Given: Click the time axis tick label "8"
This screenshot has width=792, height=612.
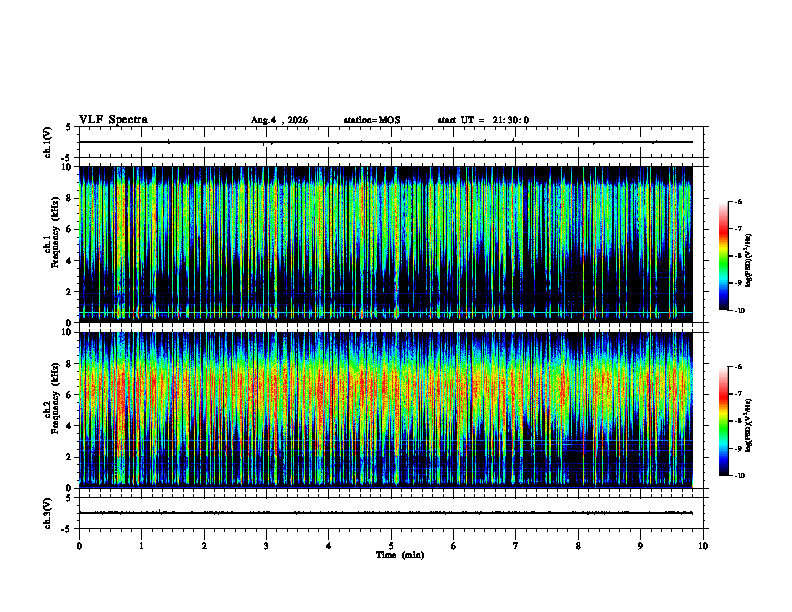Looking at the screenshot, I should click(x=578, y=546).
